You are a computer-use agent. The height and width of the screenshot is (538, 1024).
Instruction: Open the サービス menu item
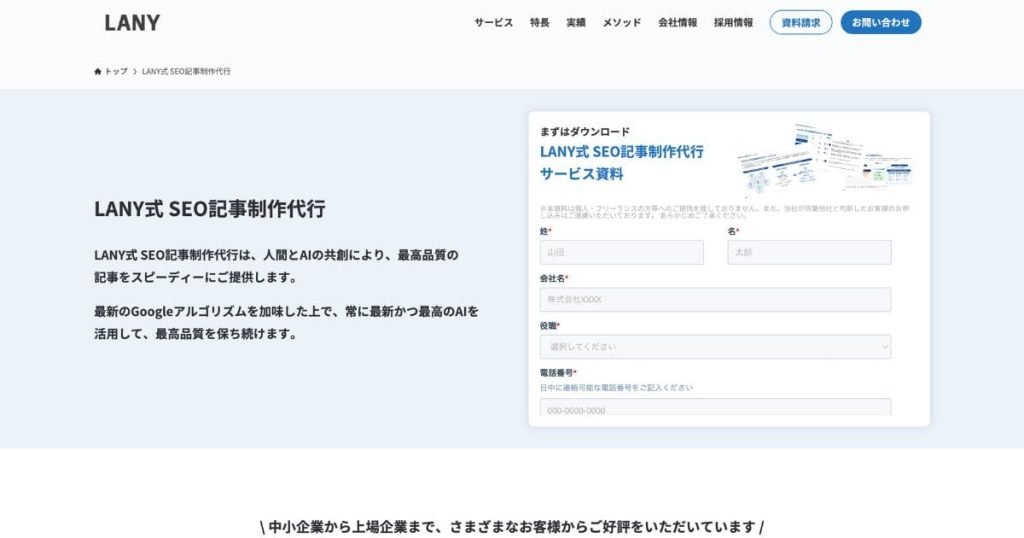[x=493, y=22]
